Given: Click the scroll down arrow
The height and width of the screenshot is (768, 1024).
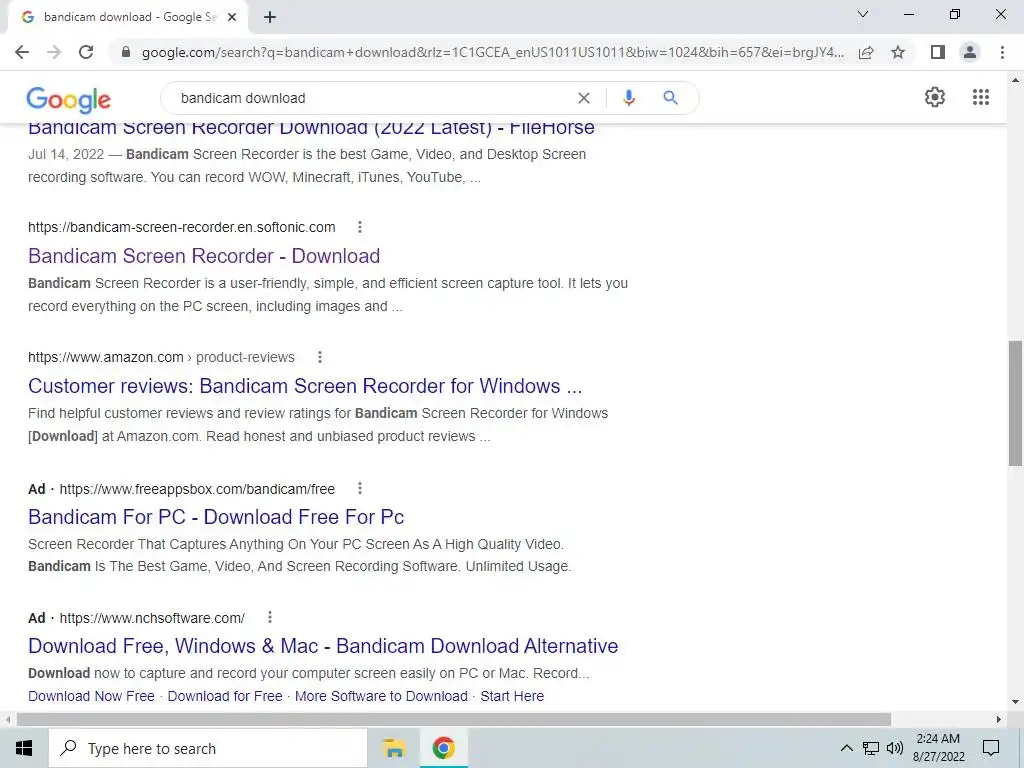Looking at the screenshot, I should pyautogui.click(x=1015, y=703).
